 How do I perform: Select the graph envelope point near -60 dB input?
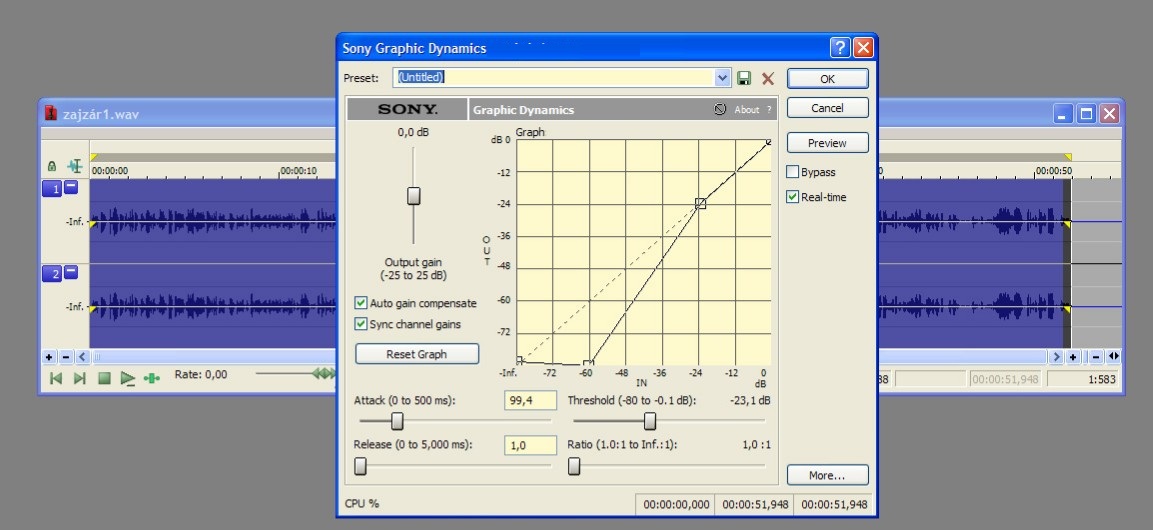click(588, 363)
